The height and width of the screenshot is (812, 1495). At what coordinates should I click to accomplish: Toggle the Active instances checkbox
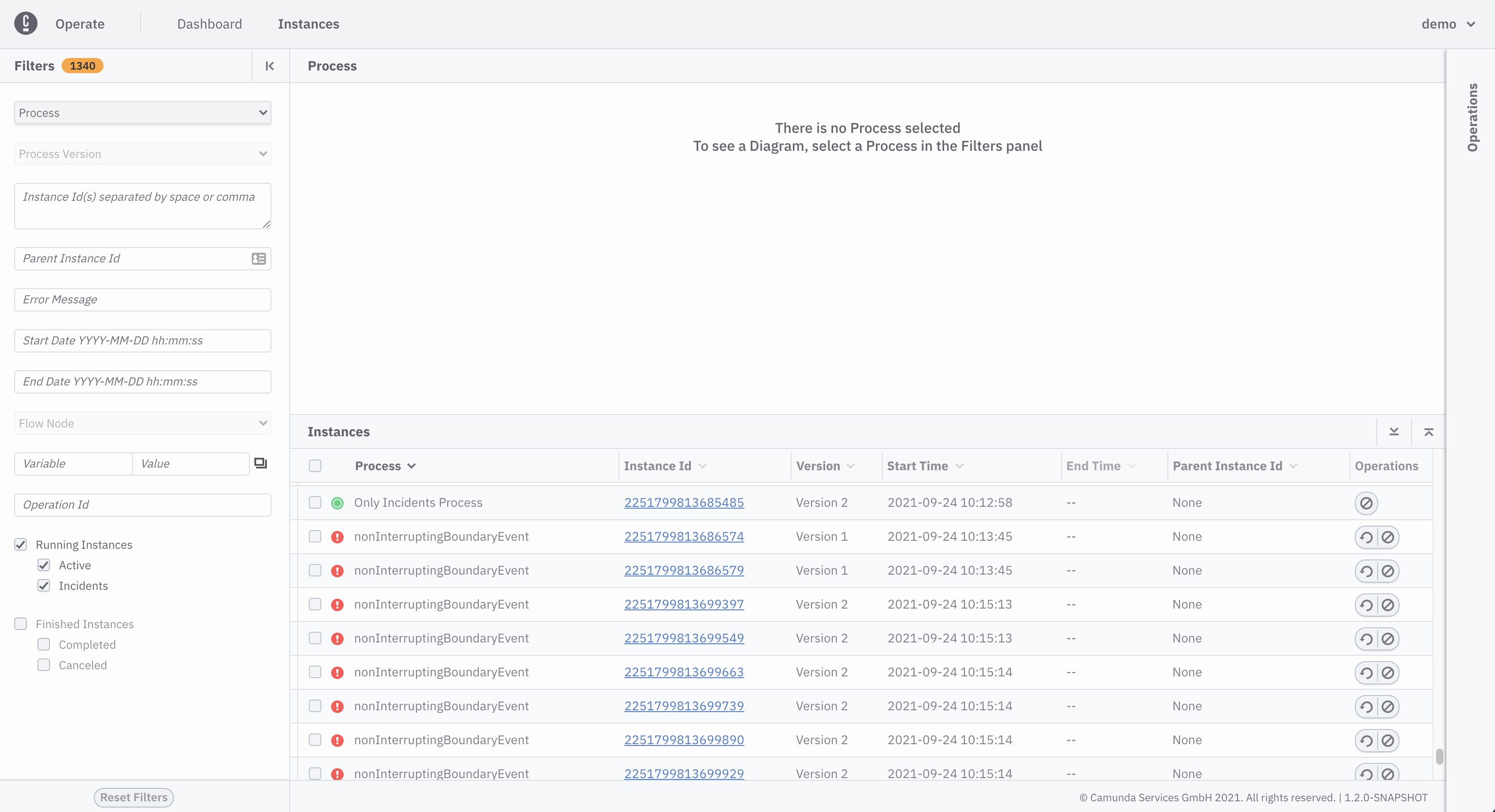pyautogui.click(x=44, y=564)
